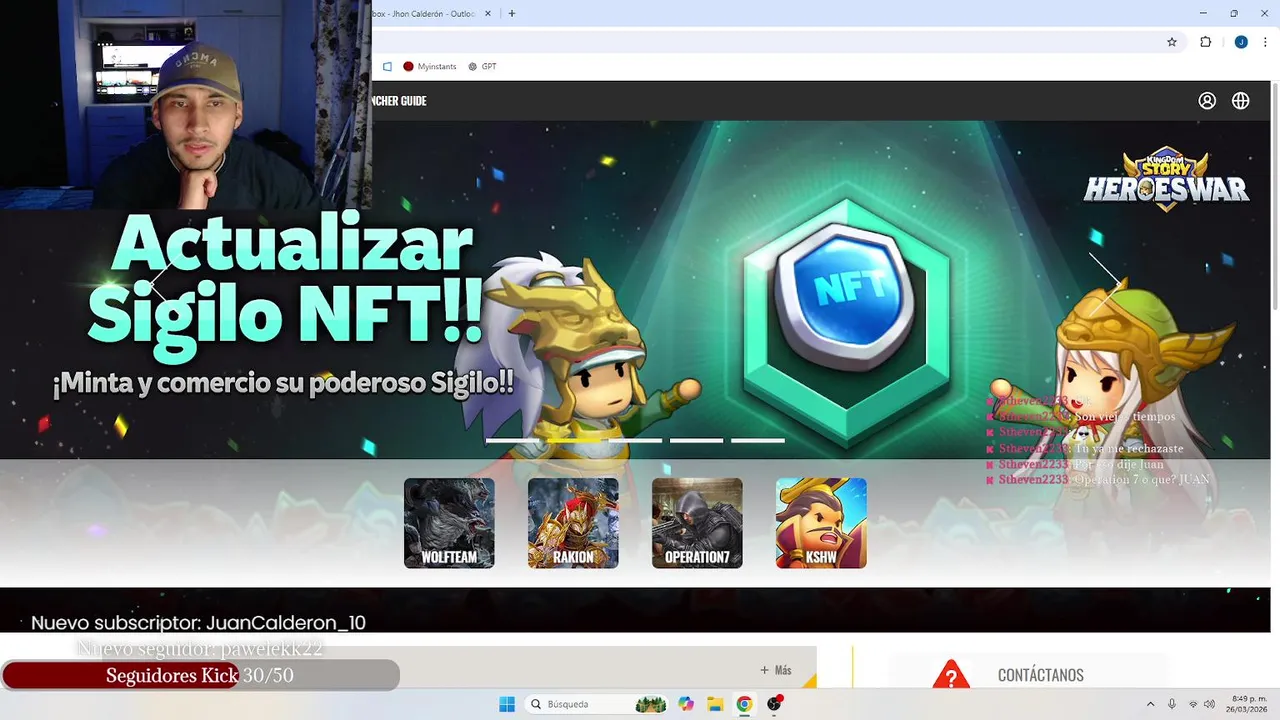1280x720 pixels.
Task: Open the account profile icon on site header
Action: pos(1207,101)
